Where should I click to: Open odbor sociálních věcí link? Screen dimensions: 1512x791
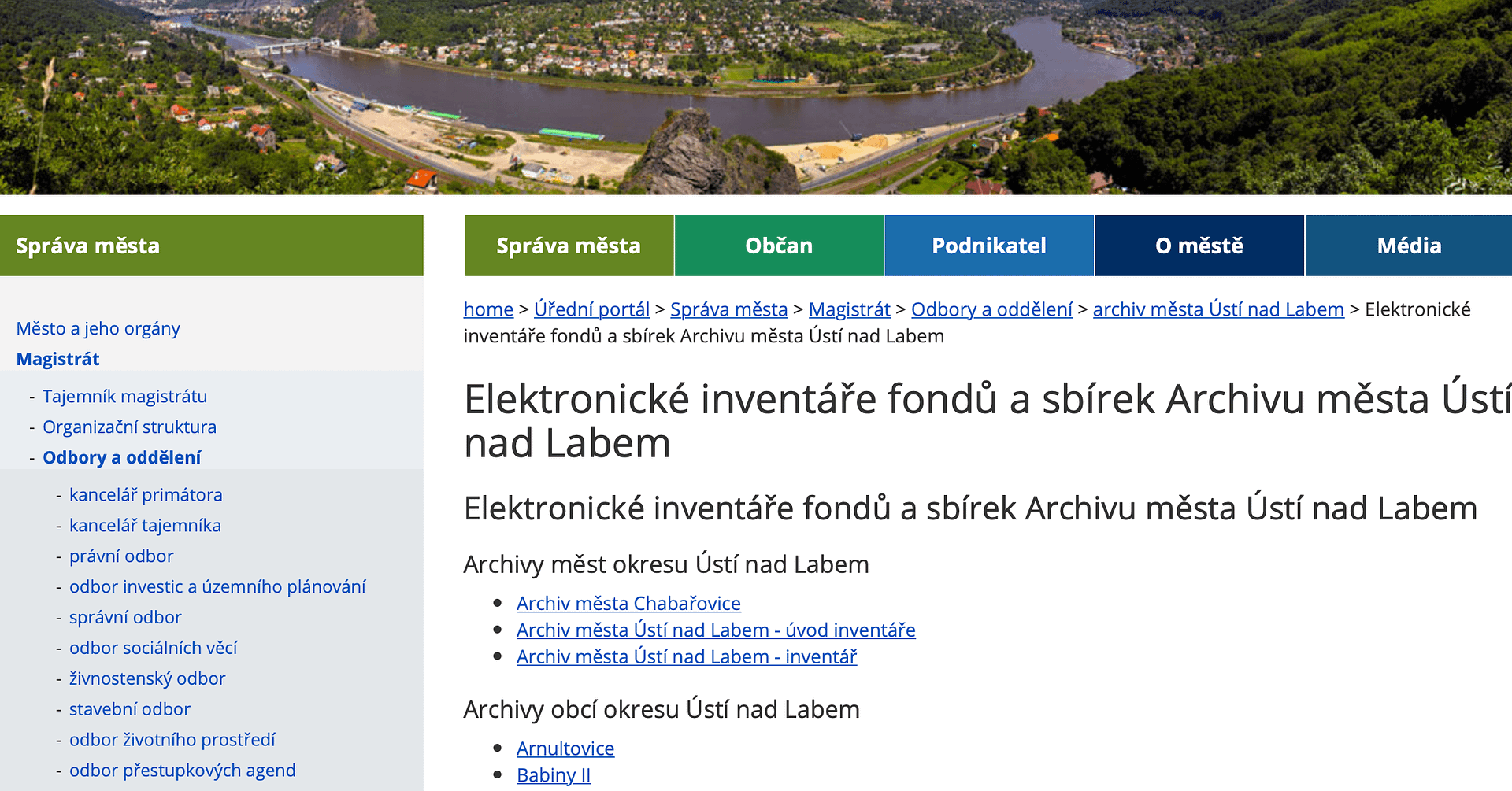click(154, 648)
